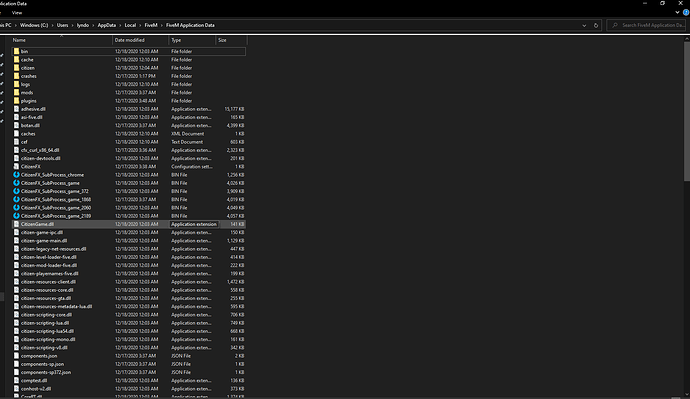Image resolution: width=690 pixels, height=399 pixels.
Task: Open the bin folder icon
Action: [x=16, y=51]
